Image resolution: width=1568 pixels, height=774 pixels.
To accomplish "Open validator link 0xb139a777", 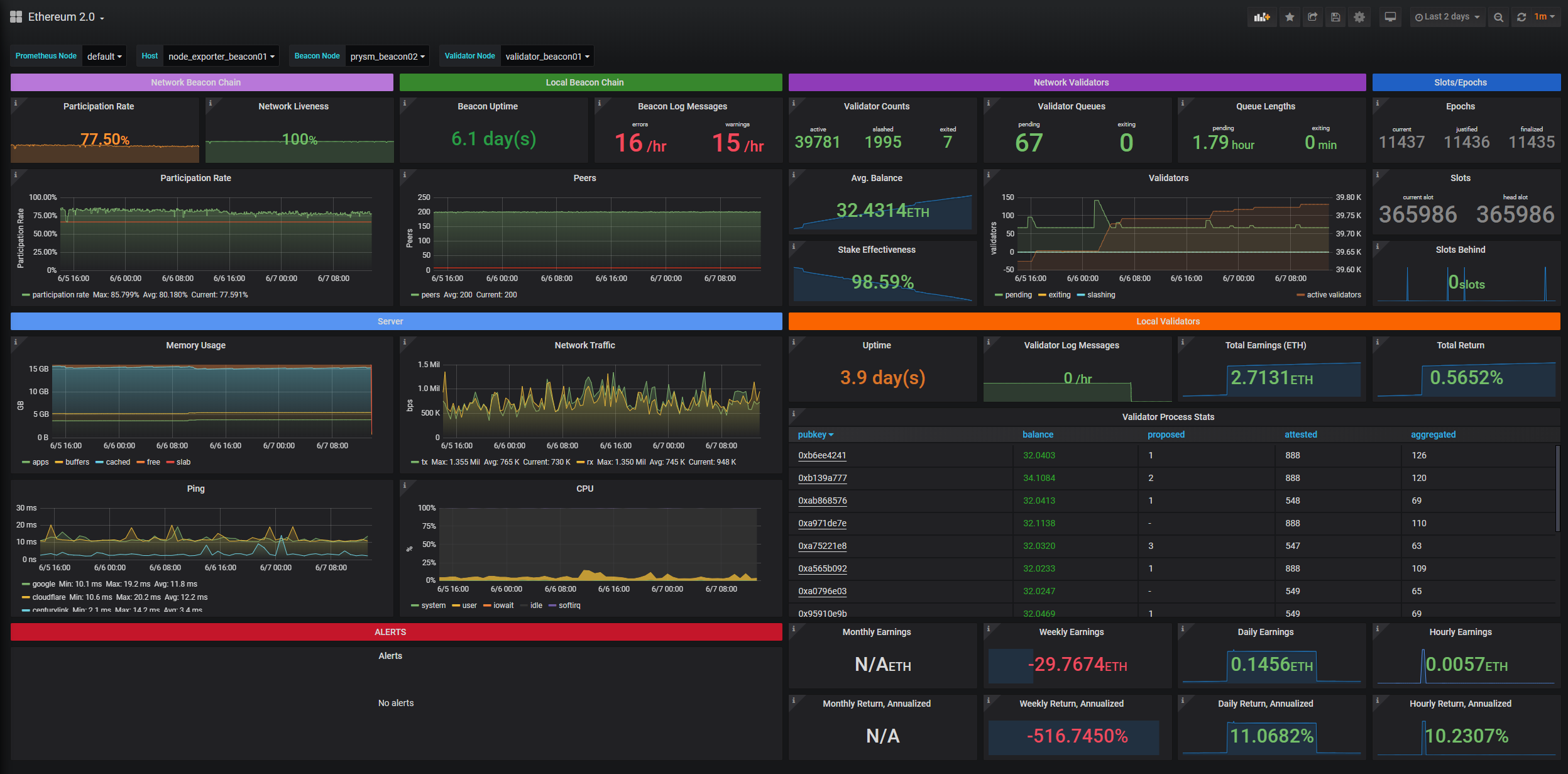I will click(x=822, y=478).
